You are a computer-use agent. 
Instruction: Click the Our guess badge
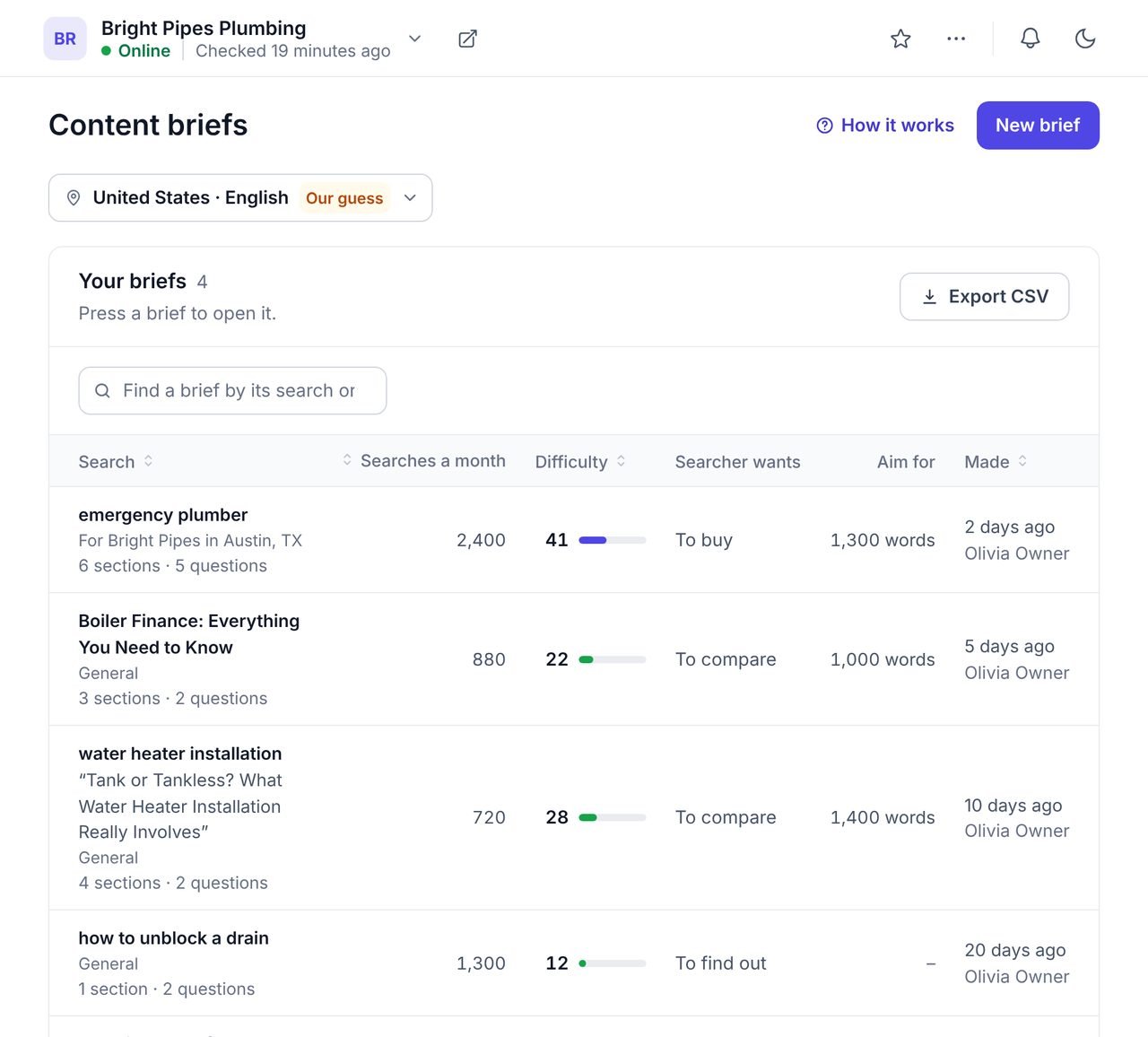coord(344,198)
